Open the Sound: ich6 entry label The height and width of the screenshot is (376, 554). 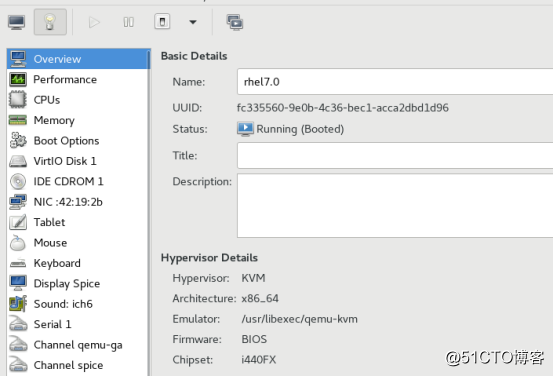pos(63,304)
